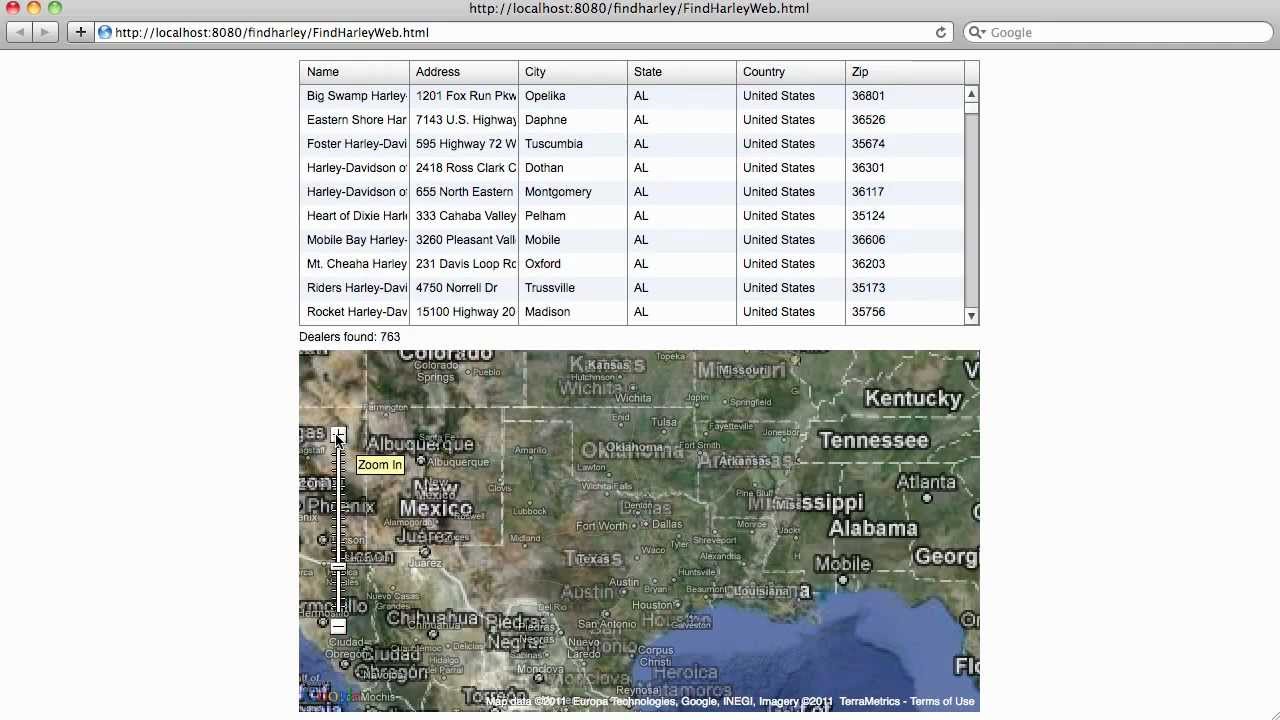
Task: Select the Foster Harley-Davi dealer cell
Action: pyautogui.click(x=354, y=144)
